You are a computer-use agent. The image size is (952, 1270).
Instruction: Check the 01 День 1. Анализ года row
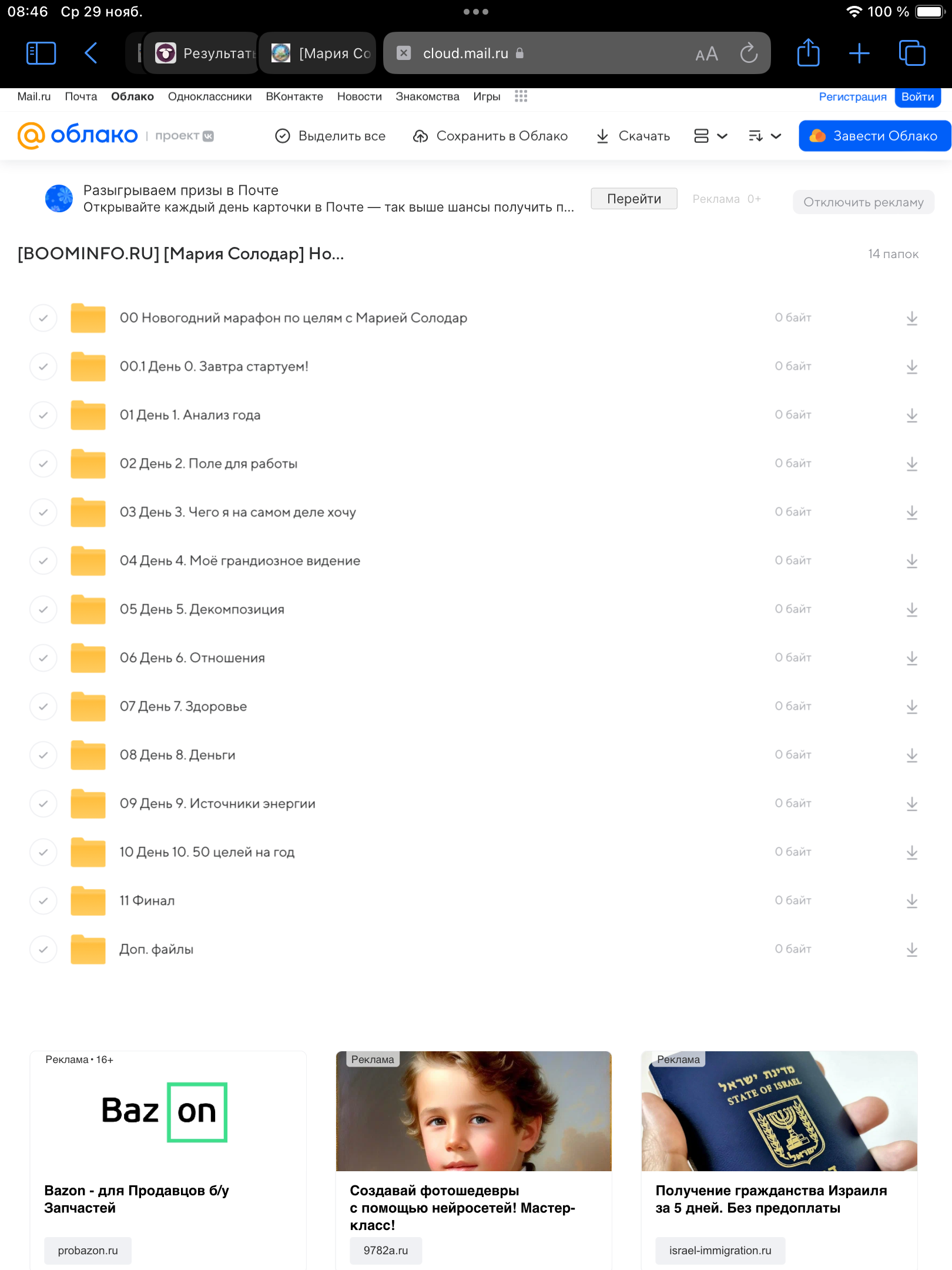43,415
